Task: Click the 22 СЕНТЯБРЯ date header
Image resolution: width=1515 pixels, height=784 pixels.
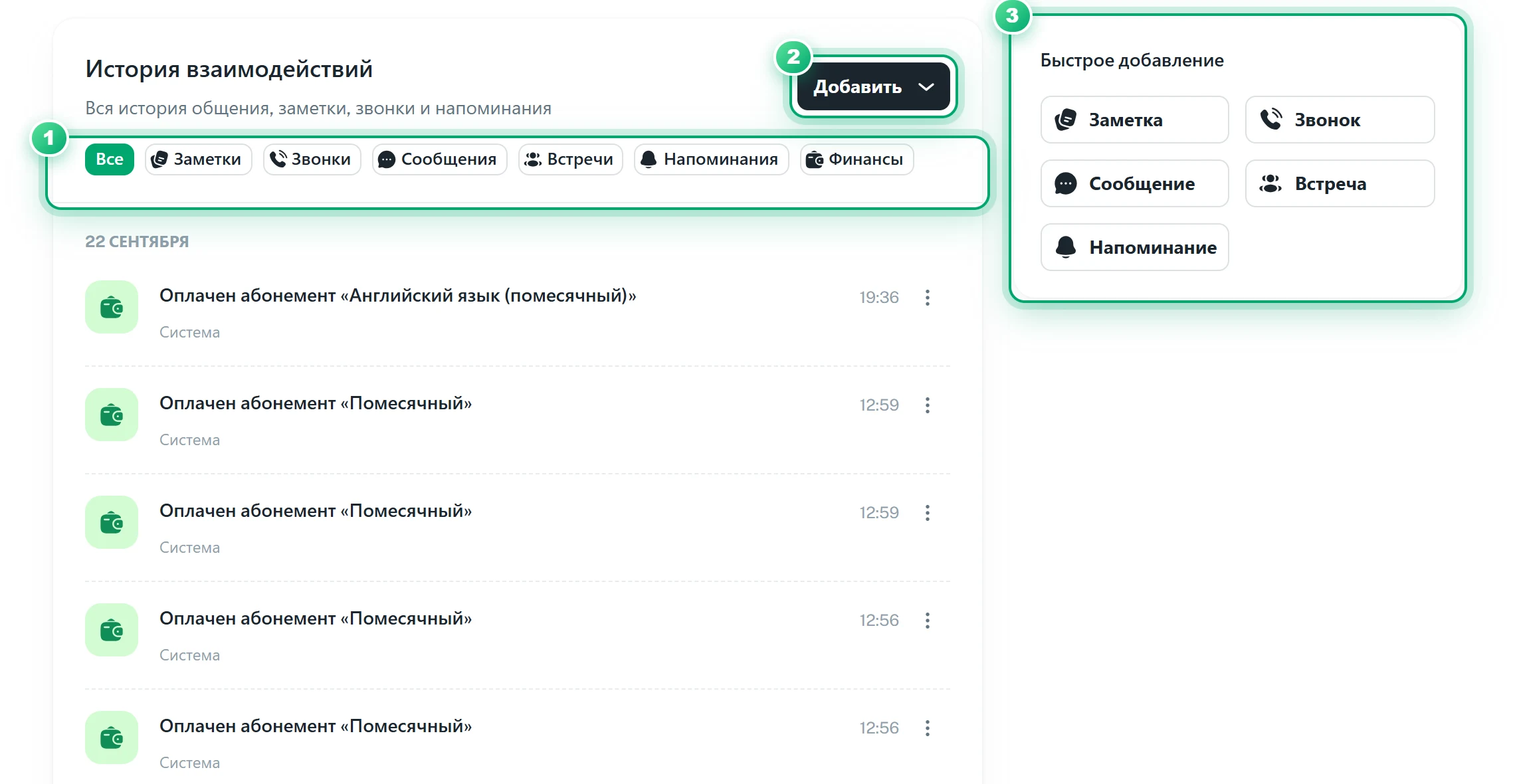Action: tap(137, 242)
